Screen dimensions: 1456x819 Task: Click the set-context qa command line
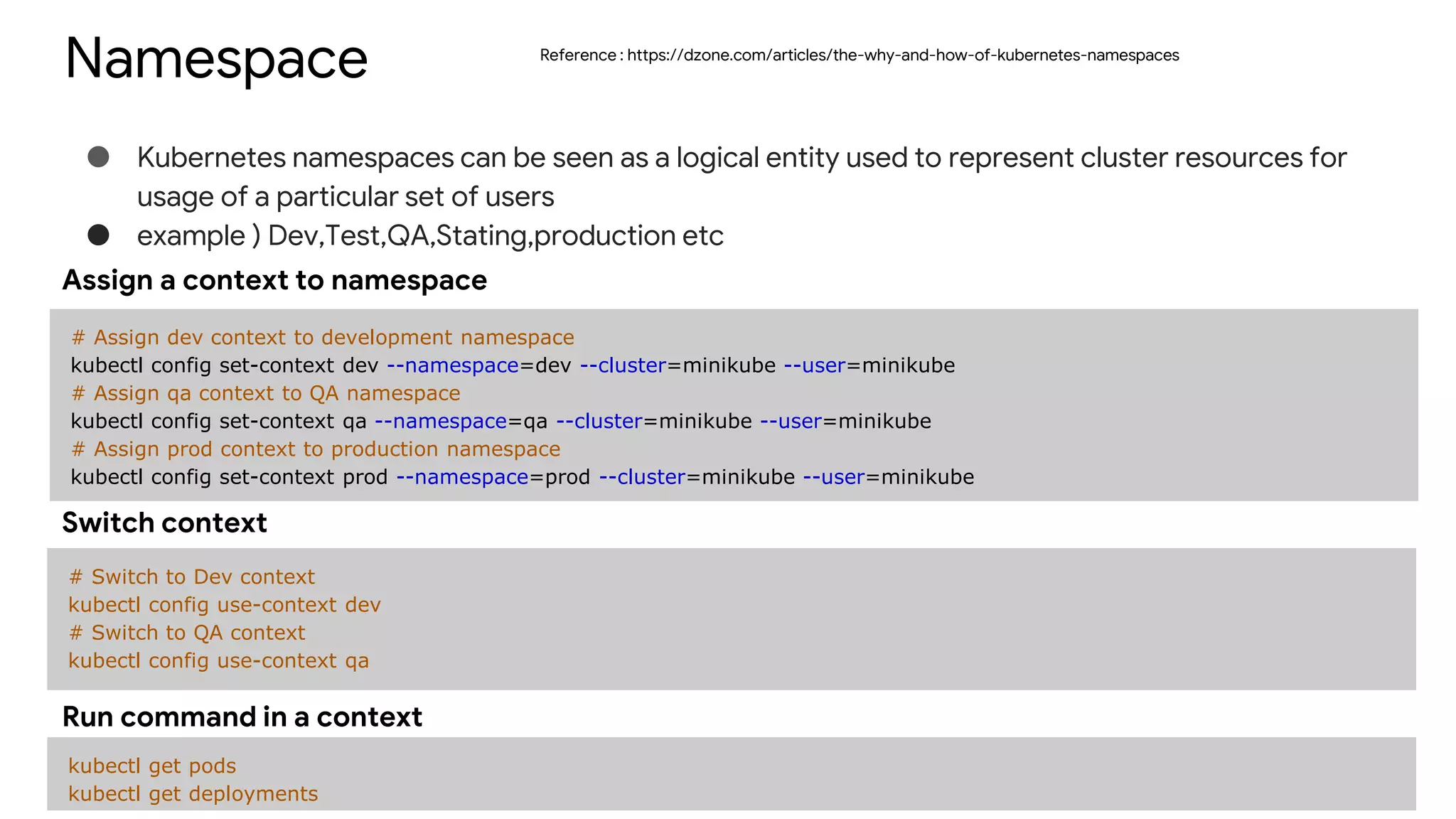[x=500, y=421]
